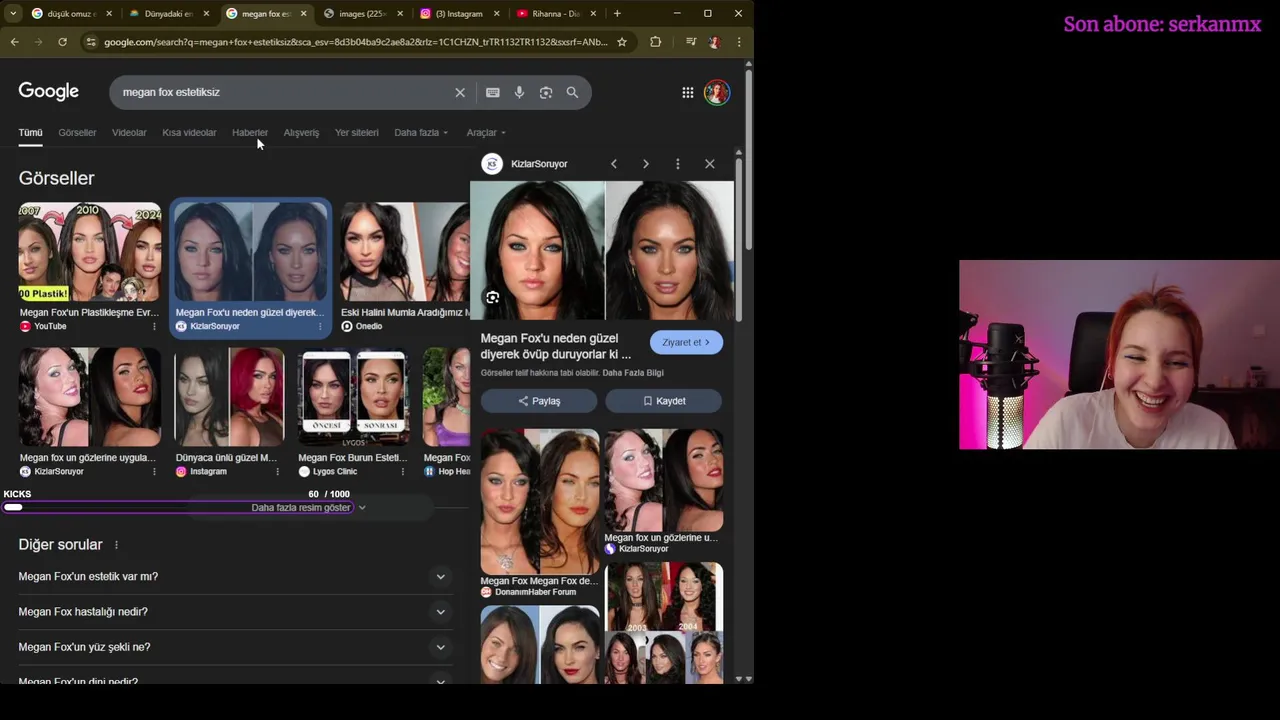Clear the search query
1280x720 pixels.
pyautogui.click(x=460, y=92)
